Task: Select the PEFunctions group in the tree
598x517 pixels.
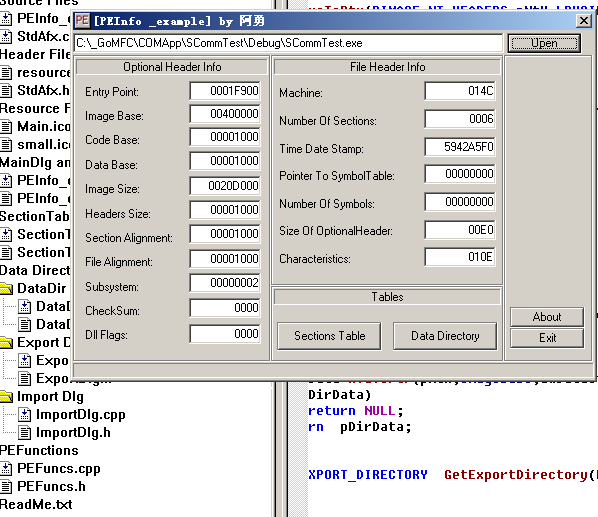Action: [x=39, y=450]
